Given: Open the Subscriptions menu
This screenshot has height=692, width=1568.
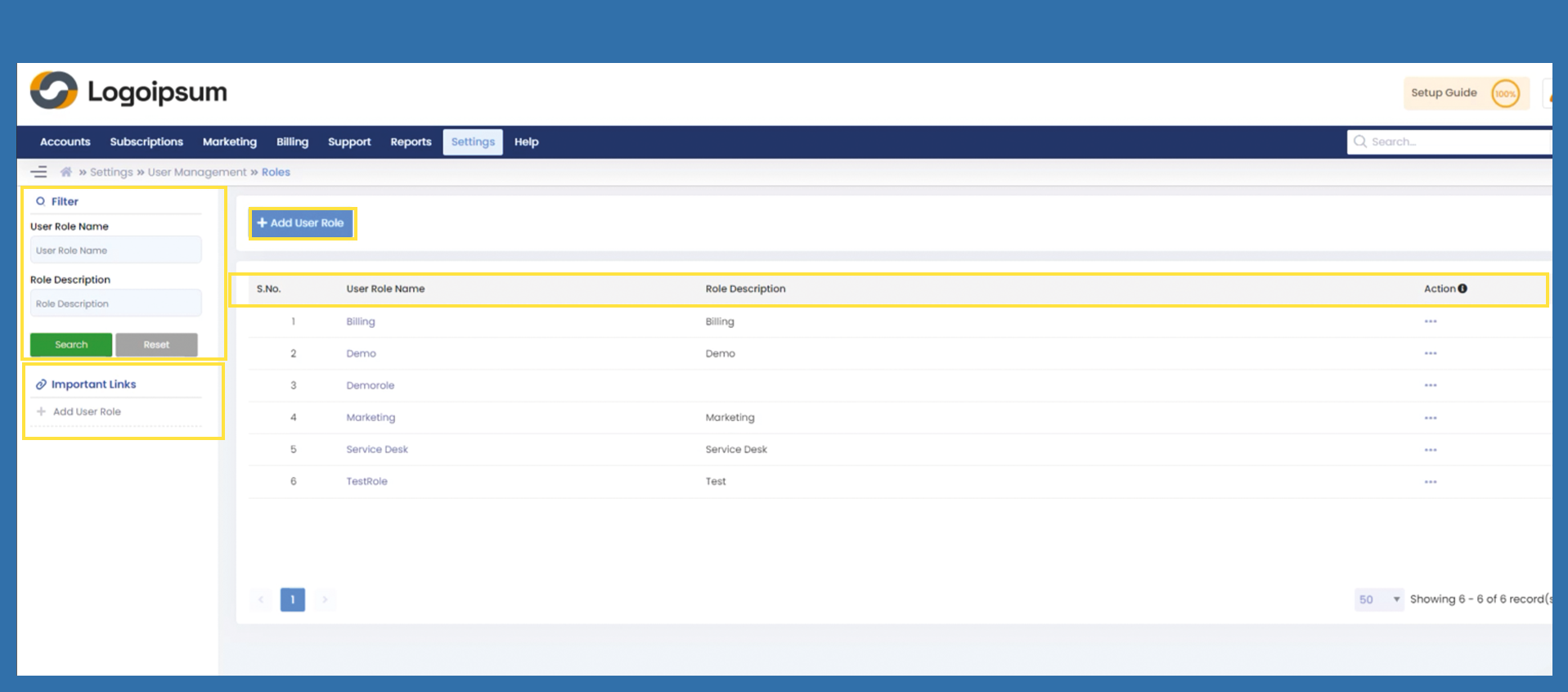Looking at the screenshot, I should click(x=146, y=142).
